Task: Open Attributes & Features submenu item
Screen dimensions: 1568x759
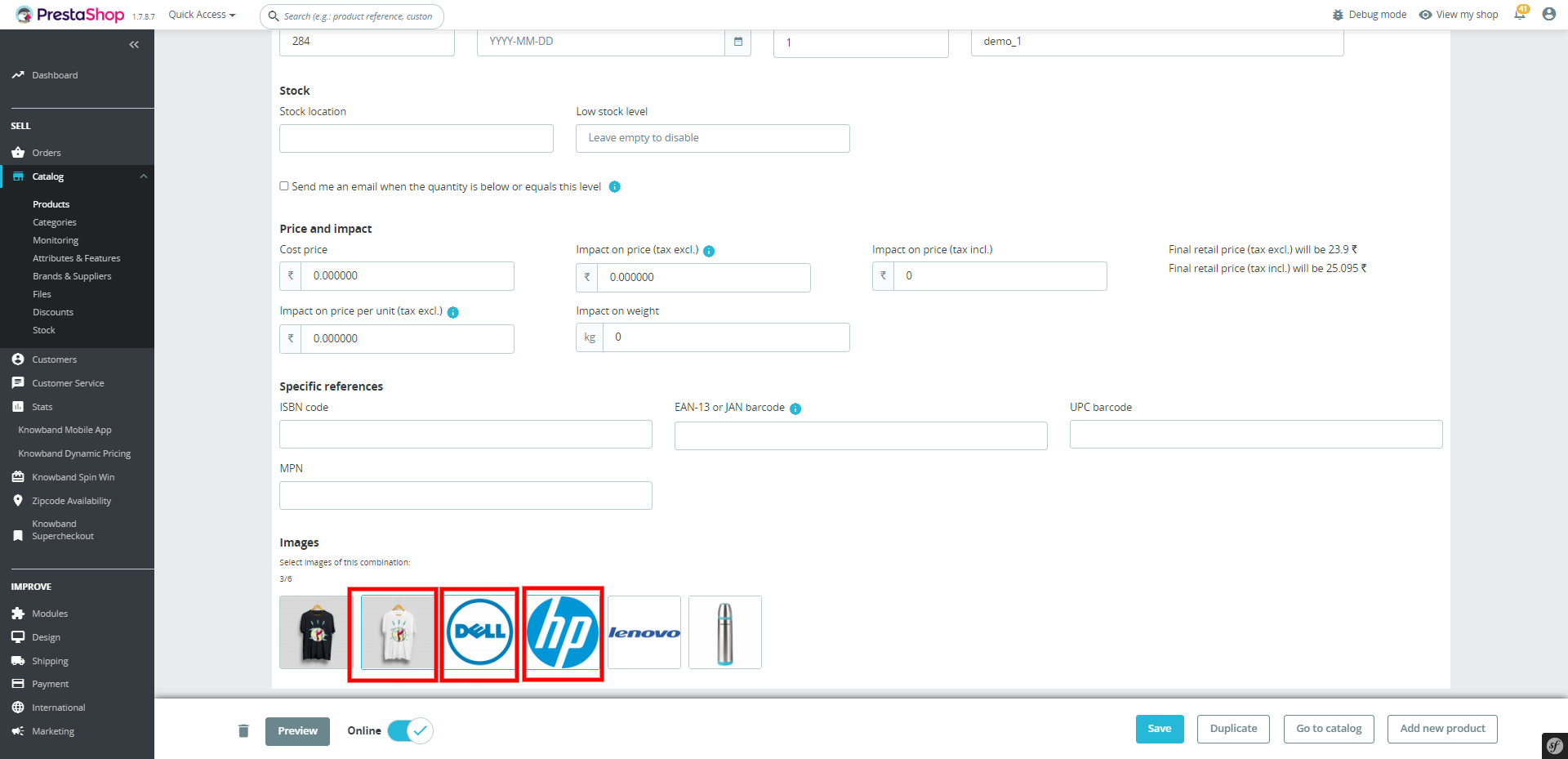Action: (77, 258)
